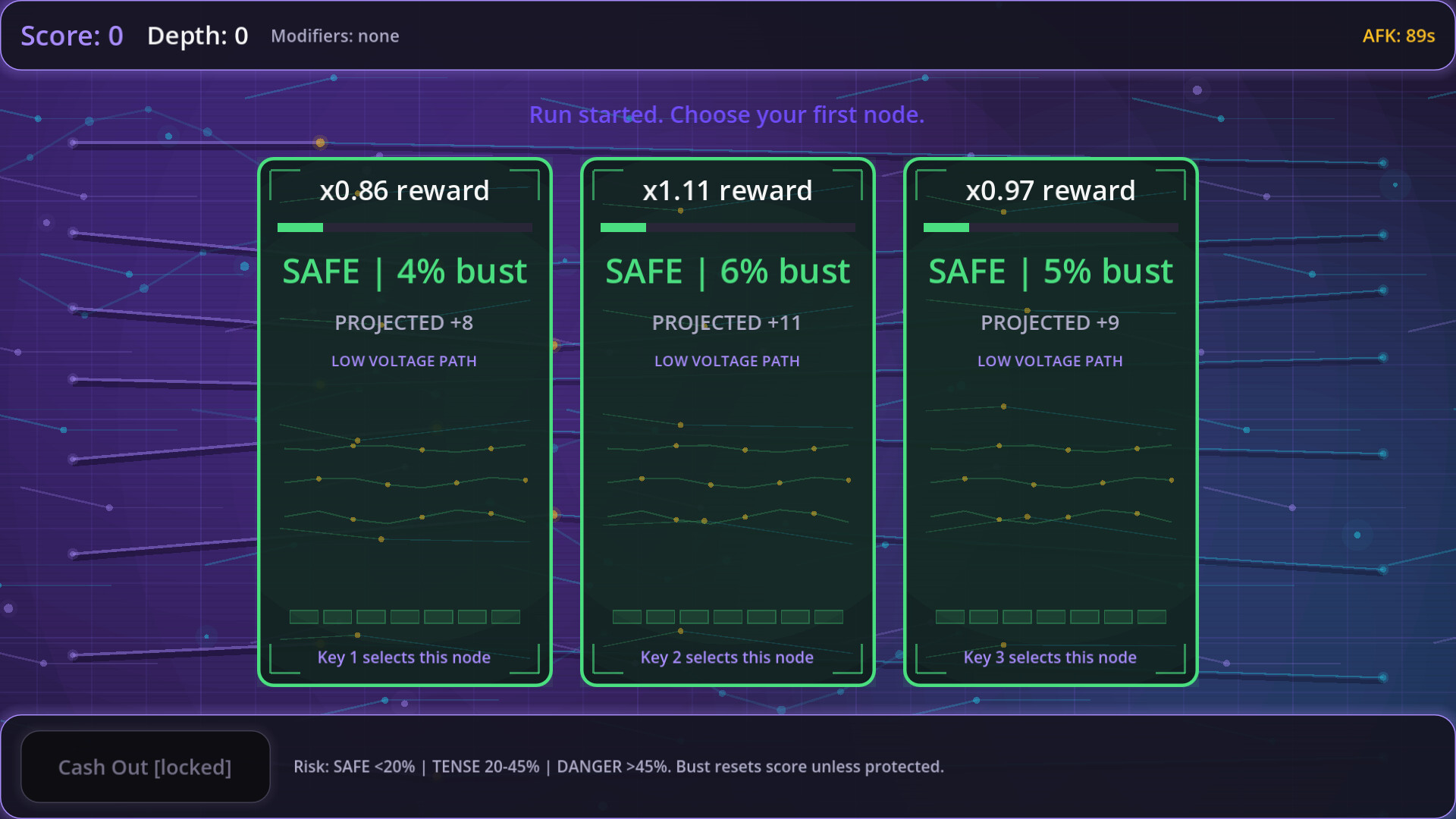
Task: Select the x0.97 reward node card
Action: [x=1050, y=422]
